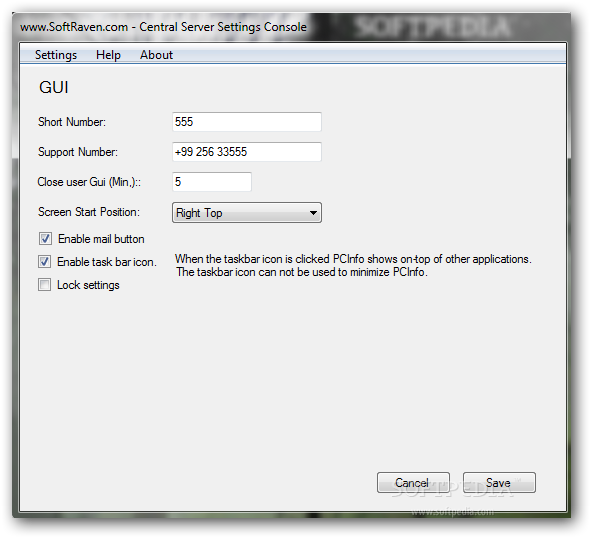Click the Save button
This screenshot has height=538, width=591.
pyautogui.click(x=499, y=483)
